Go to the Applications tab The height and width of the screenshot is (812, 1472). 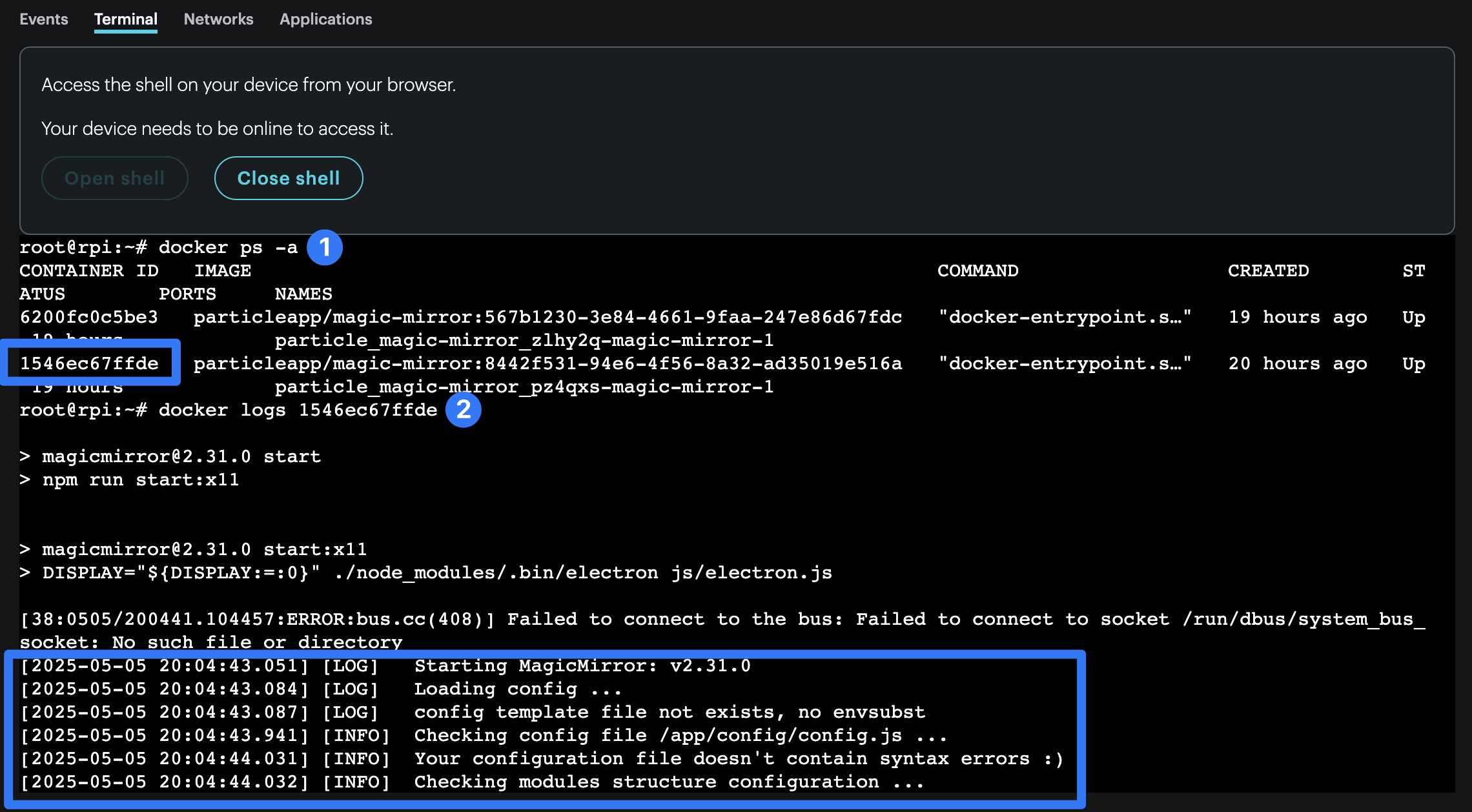pyautogui.click(x=325, y=19)
